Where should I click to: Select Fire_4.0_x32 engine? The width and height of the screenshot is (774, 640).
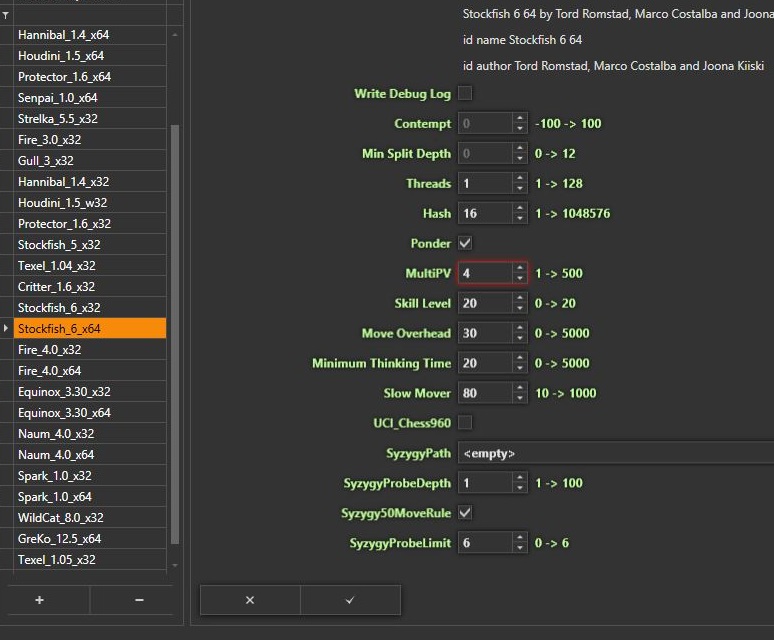pyautogui.click(x=90, y=349)
